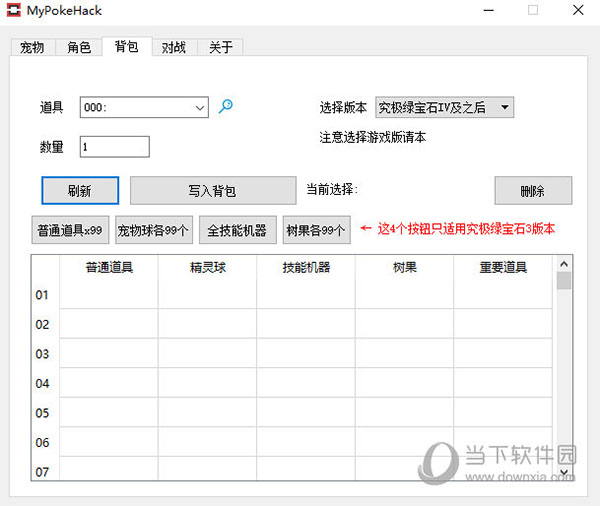The image size is (600, 506).
Task: Click the 普通道具x99 button
Action: [70, 230]
